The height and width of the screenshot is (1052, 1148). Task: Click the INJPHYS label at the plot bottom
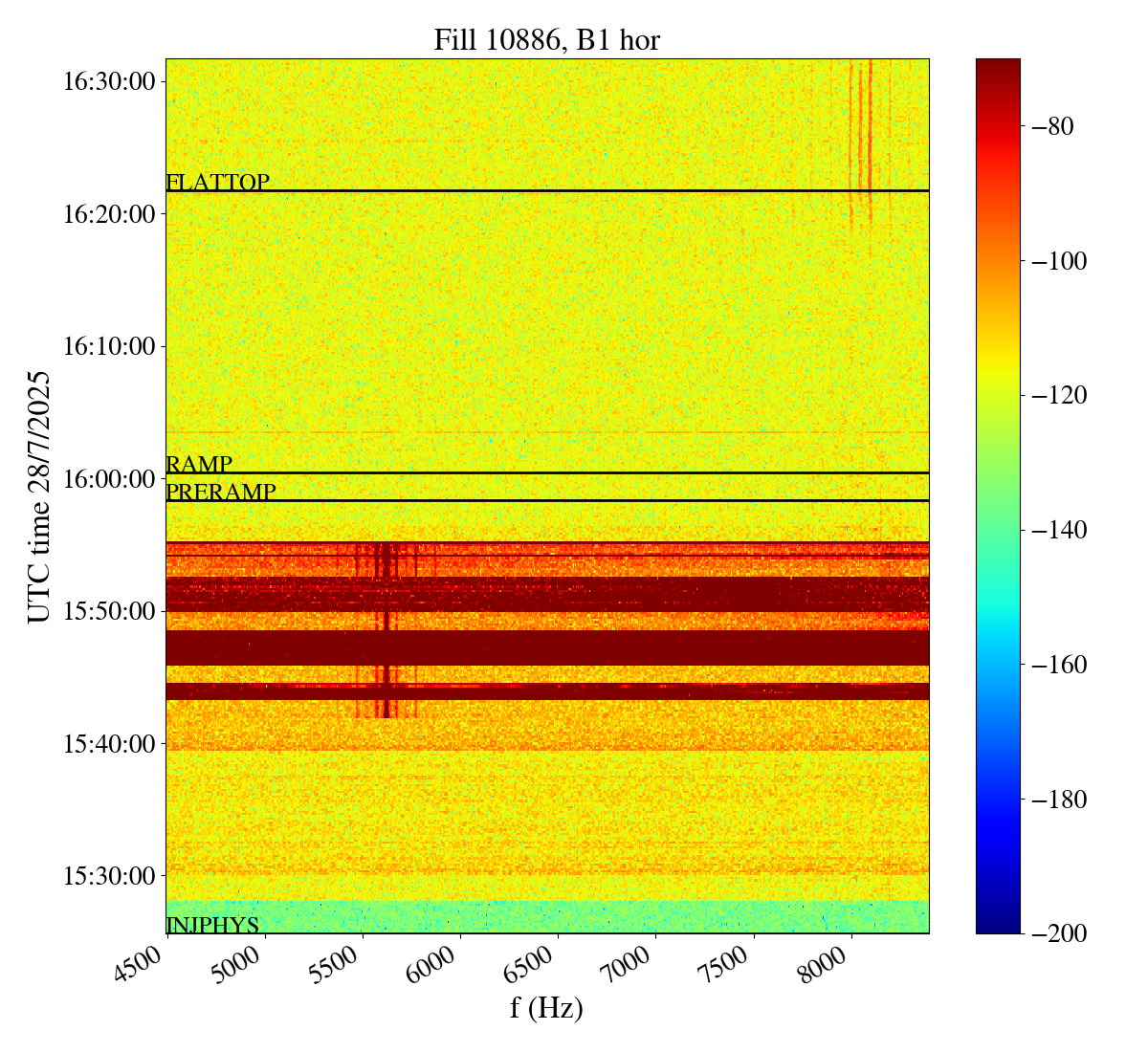[212, 925]
